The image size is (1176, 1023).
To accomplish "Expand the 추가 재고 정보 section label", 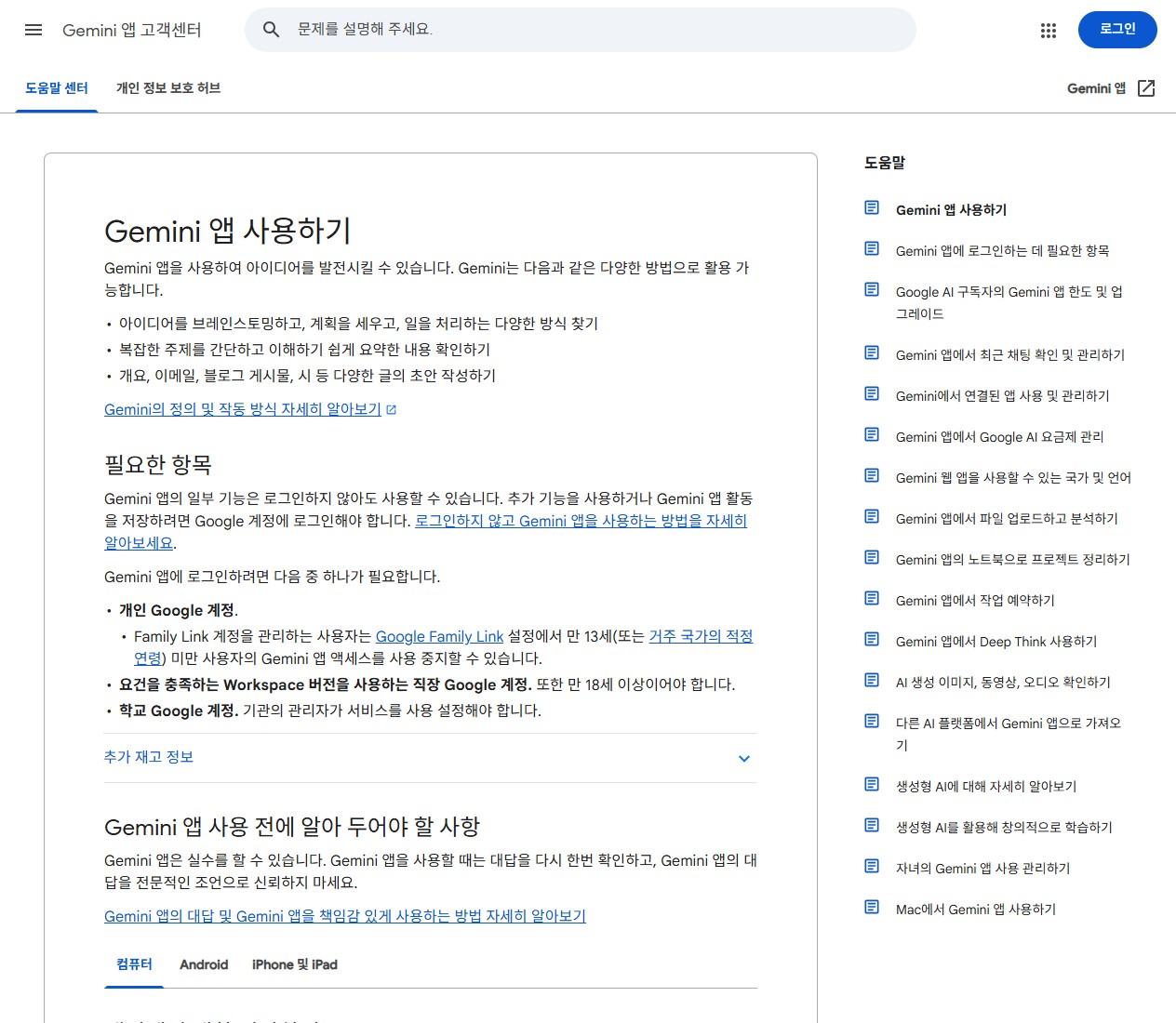I will tap(149, 757).
